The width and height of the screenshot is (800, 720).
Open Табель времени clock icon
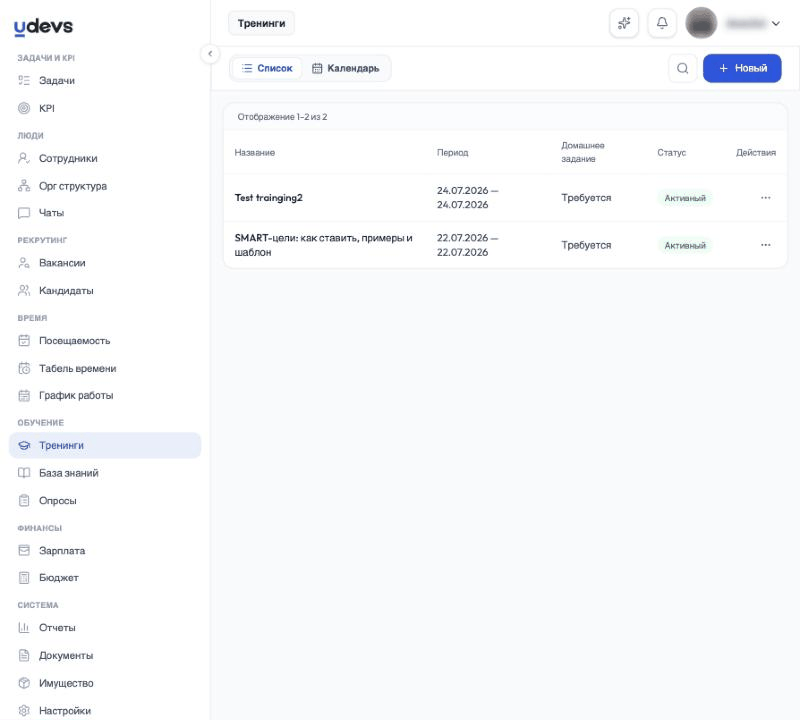(x=24, y=368)
